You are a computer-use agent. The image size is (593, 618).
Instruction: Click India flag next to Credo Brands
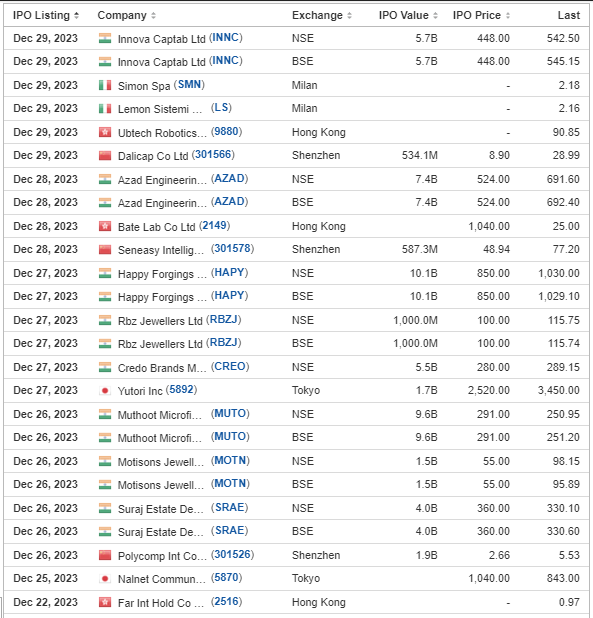point(105,367)
